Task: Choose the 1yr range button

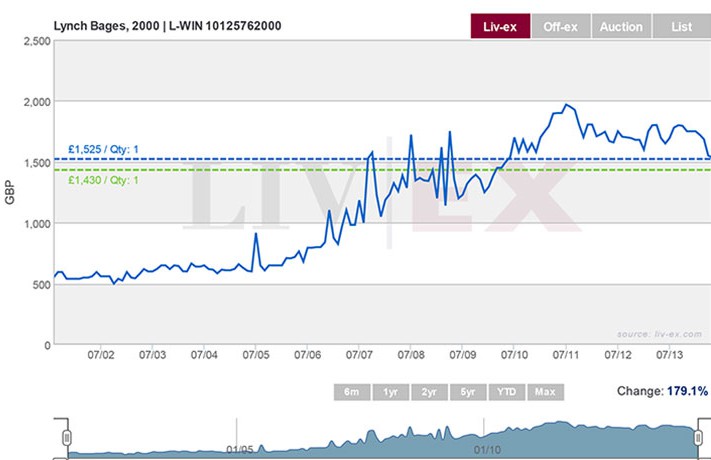Action: point(390,392)
